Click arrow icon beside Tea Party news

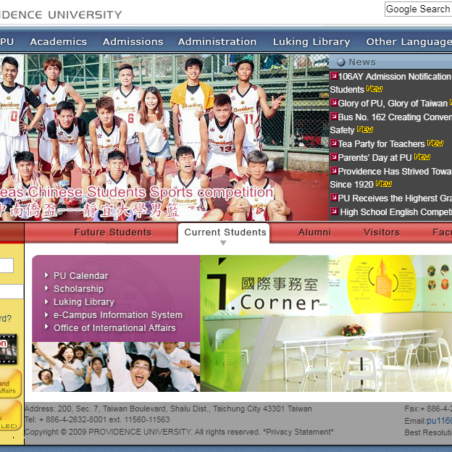pos(334,143)
